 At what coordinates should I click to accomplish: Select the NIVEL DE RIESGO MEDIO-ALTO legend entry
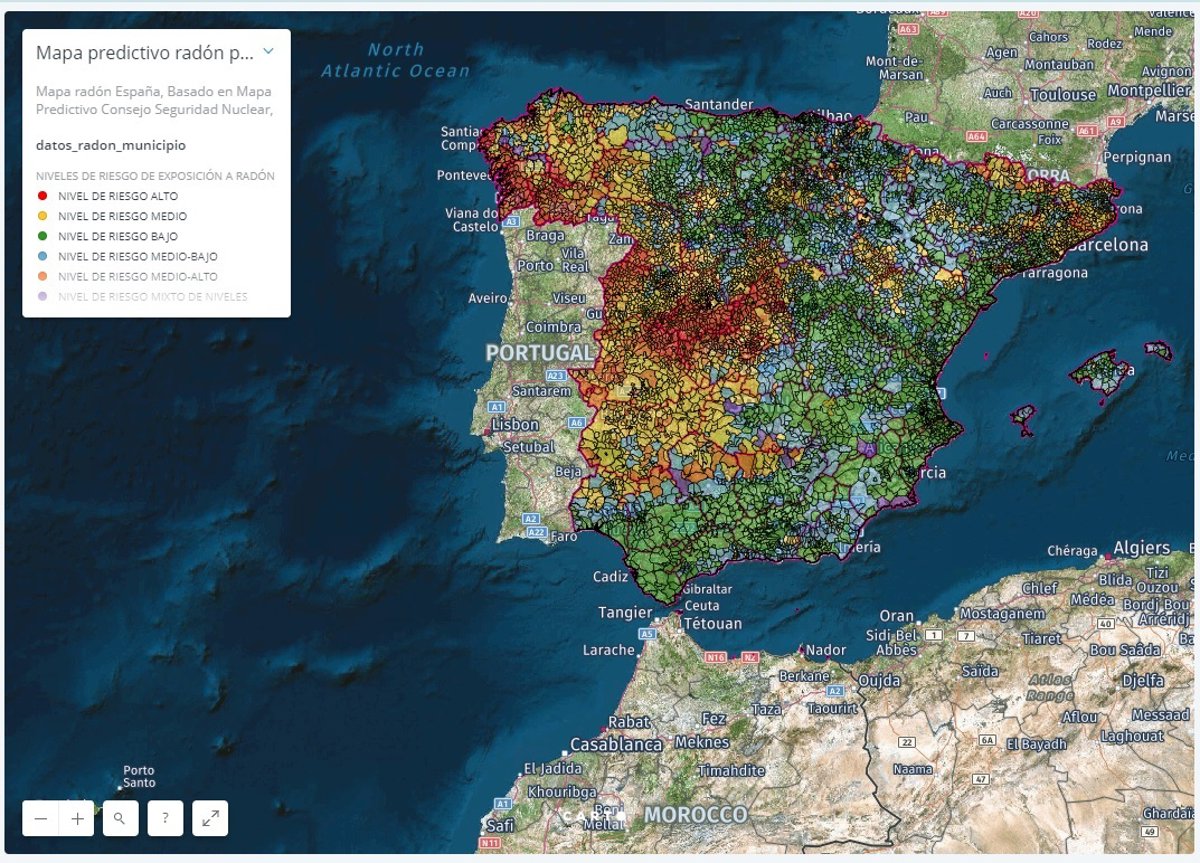click(x=137, y=276)
